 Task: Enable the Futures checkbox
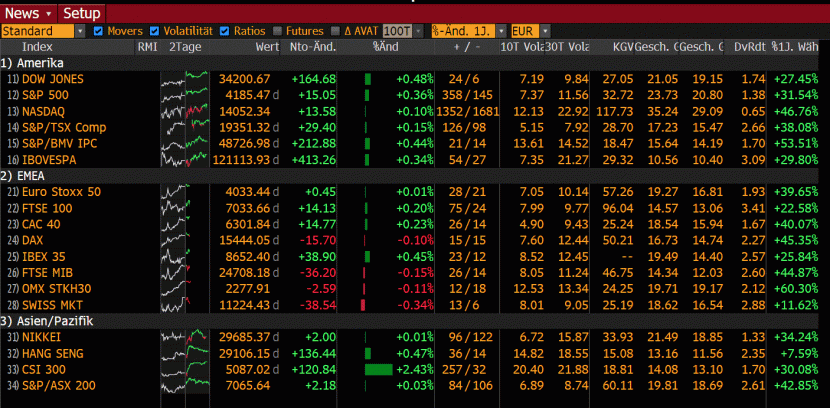(277, 31)
